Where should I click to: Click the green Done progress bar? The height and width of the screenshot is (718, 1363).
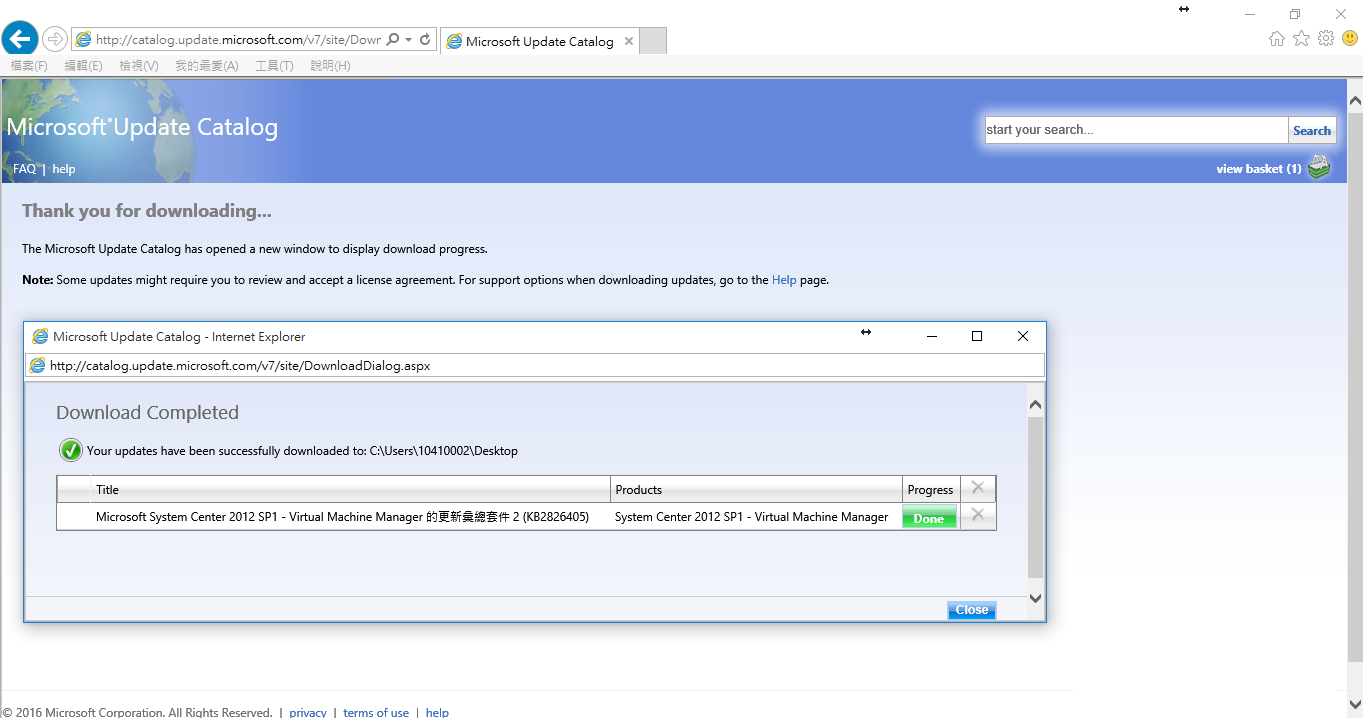(929, 518)
